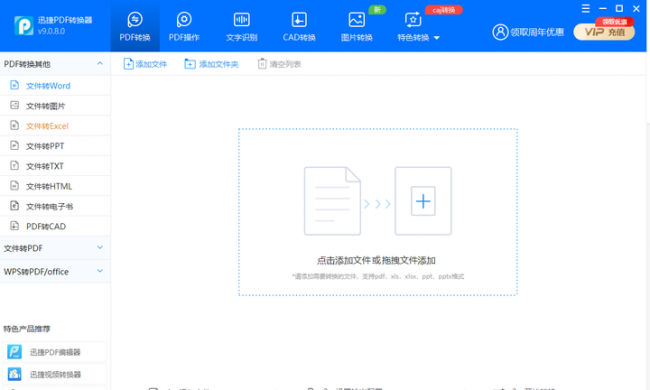650x390 pixels.
Task: Select 文件转TXT in sidebar
Action: (x=55, y=166)
